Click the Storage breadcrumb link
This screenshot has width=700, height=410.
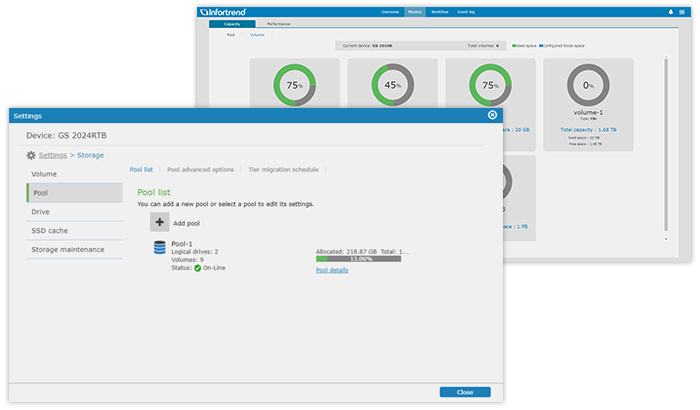91,155
